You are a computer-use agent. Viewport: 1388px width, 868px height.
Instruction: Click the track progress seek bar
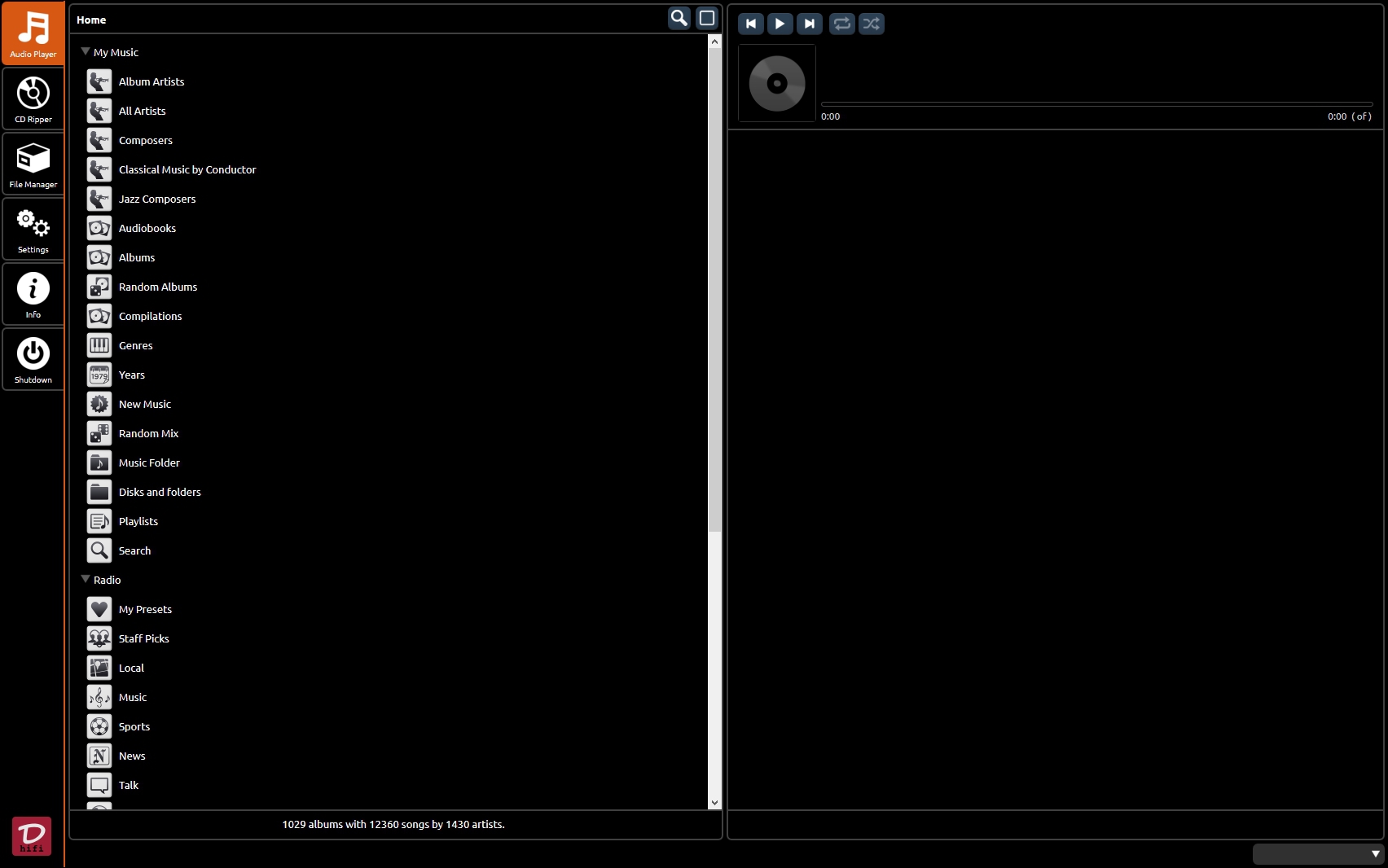tap(1096, 104)
